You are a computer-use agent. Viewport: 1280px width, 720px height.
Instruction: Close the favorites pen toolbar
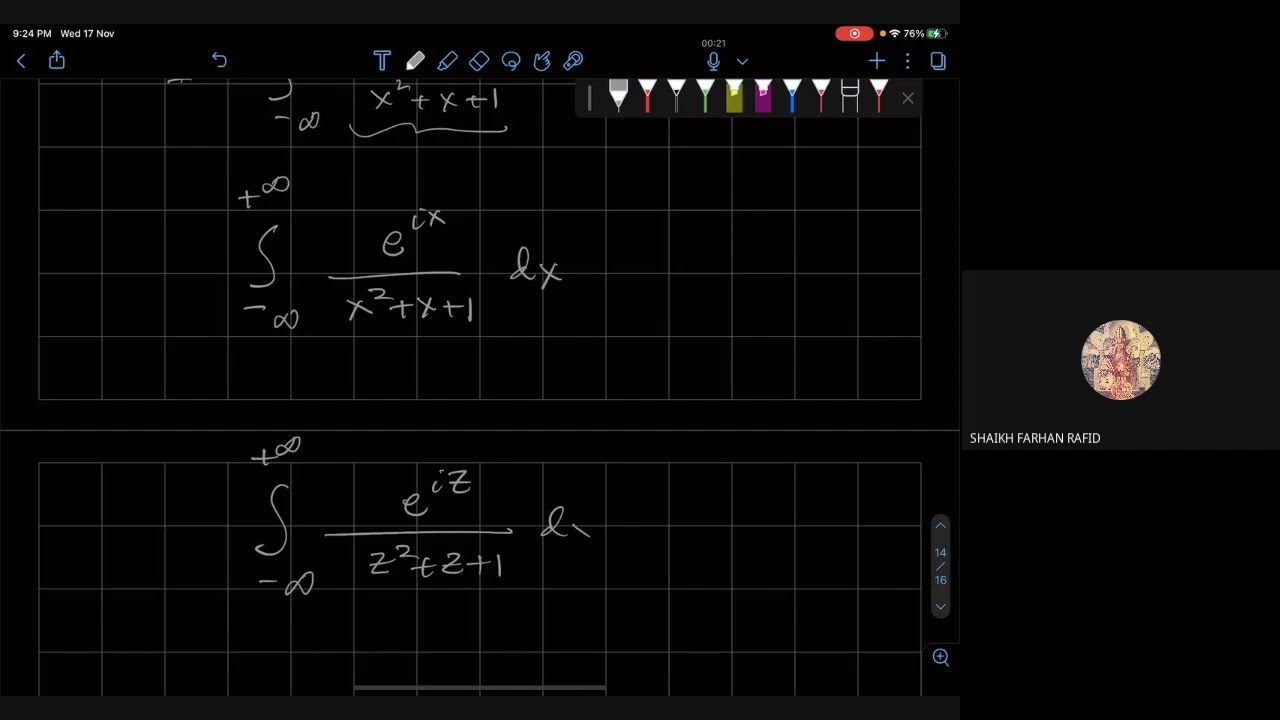coord(907,98)
